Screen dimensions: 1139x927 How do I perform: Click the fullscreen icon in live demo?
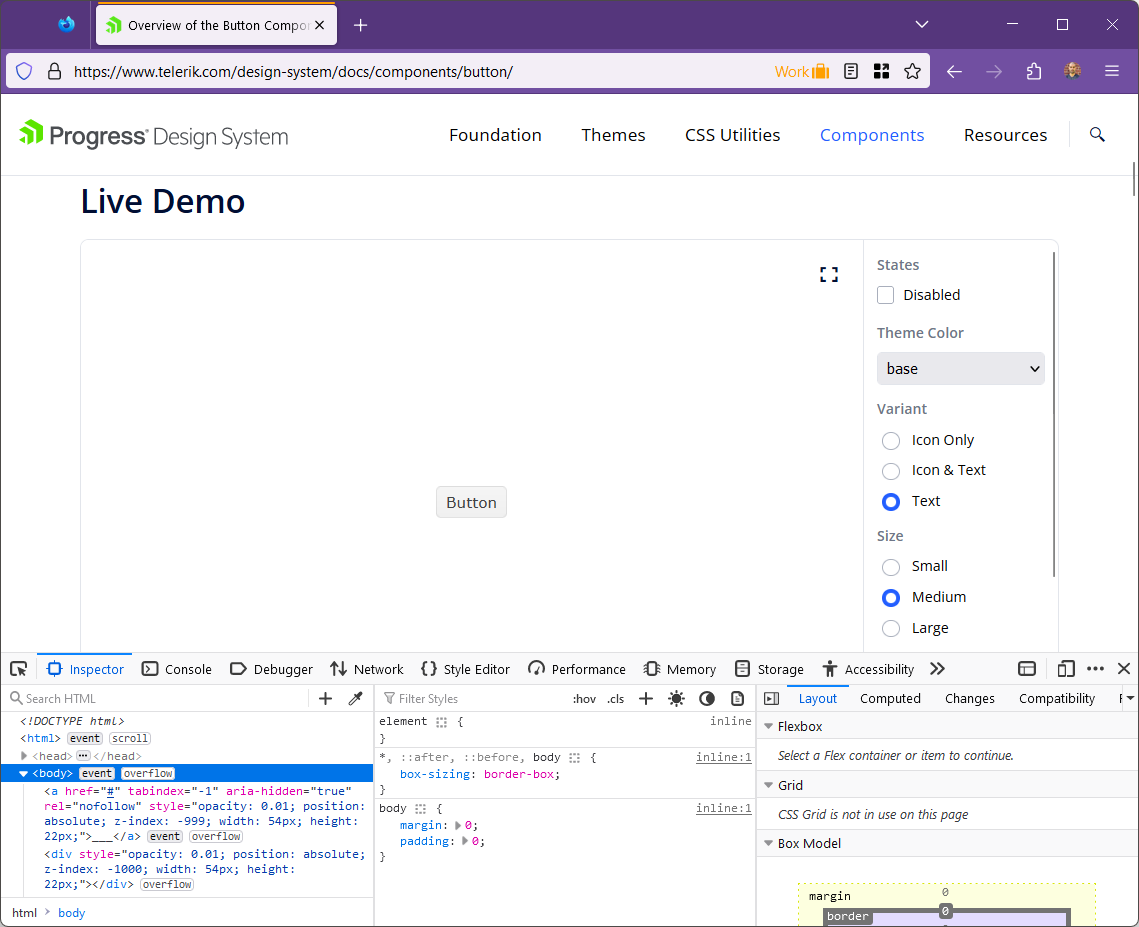click(x=828, y=275)
